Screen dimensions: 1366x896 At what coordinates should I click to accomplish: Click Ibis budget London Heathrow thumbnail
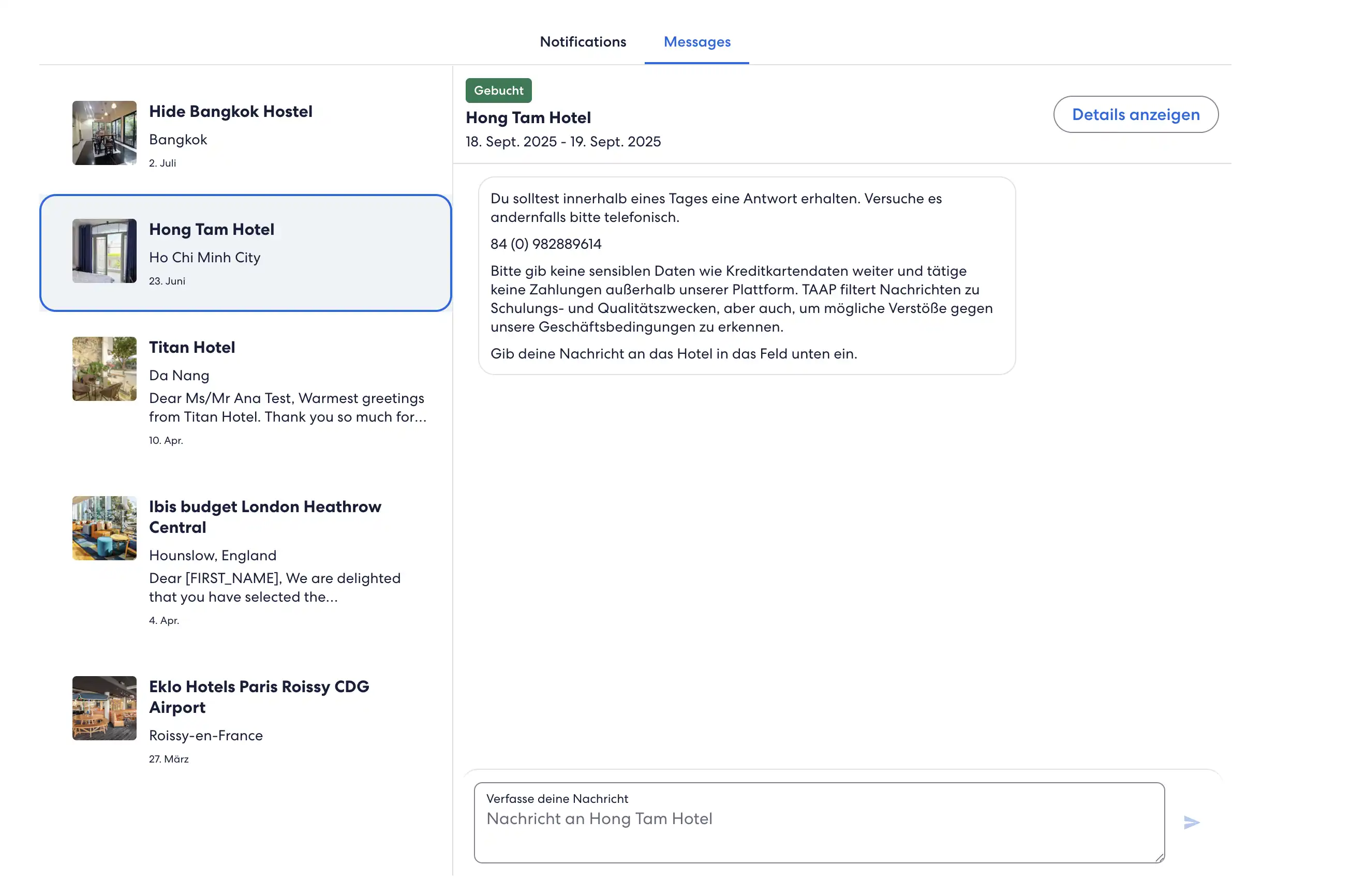point(104,528)
